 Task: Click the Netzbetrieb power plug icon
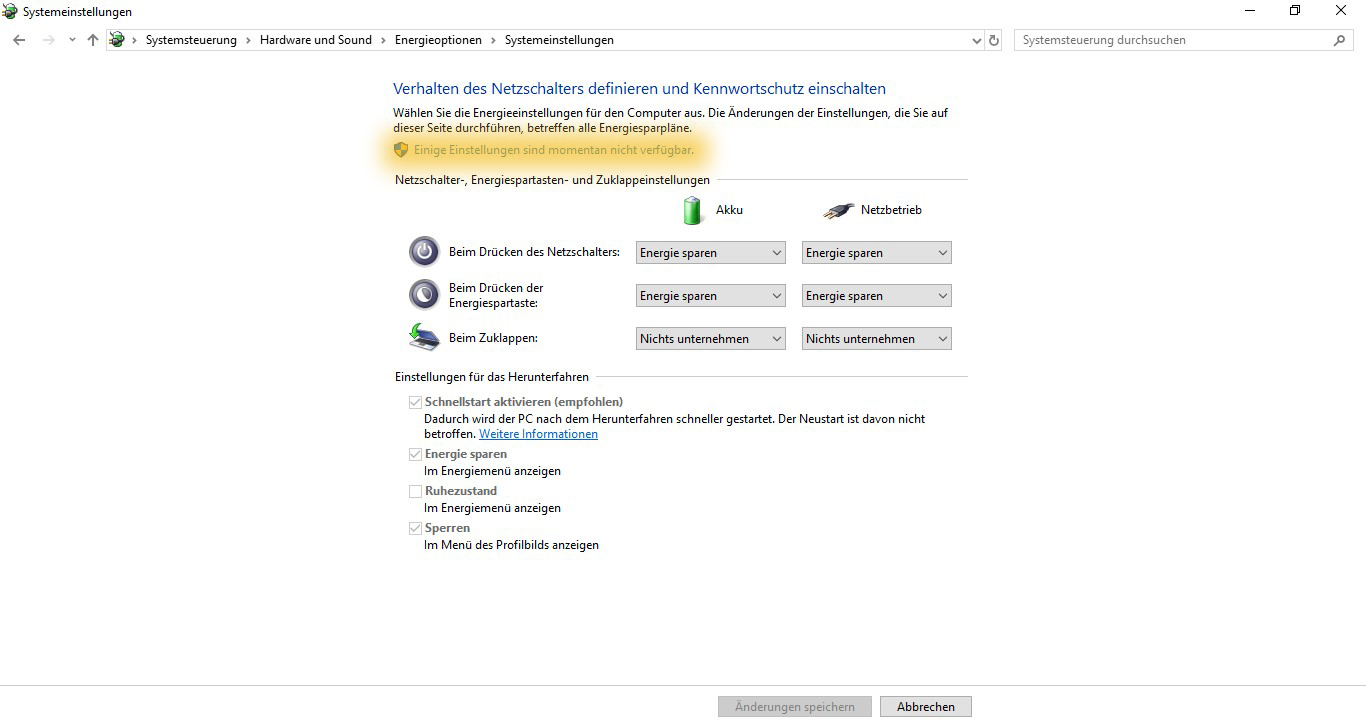pos(838,211)
